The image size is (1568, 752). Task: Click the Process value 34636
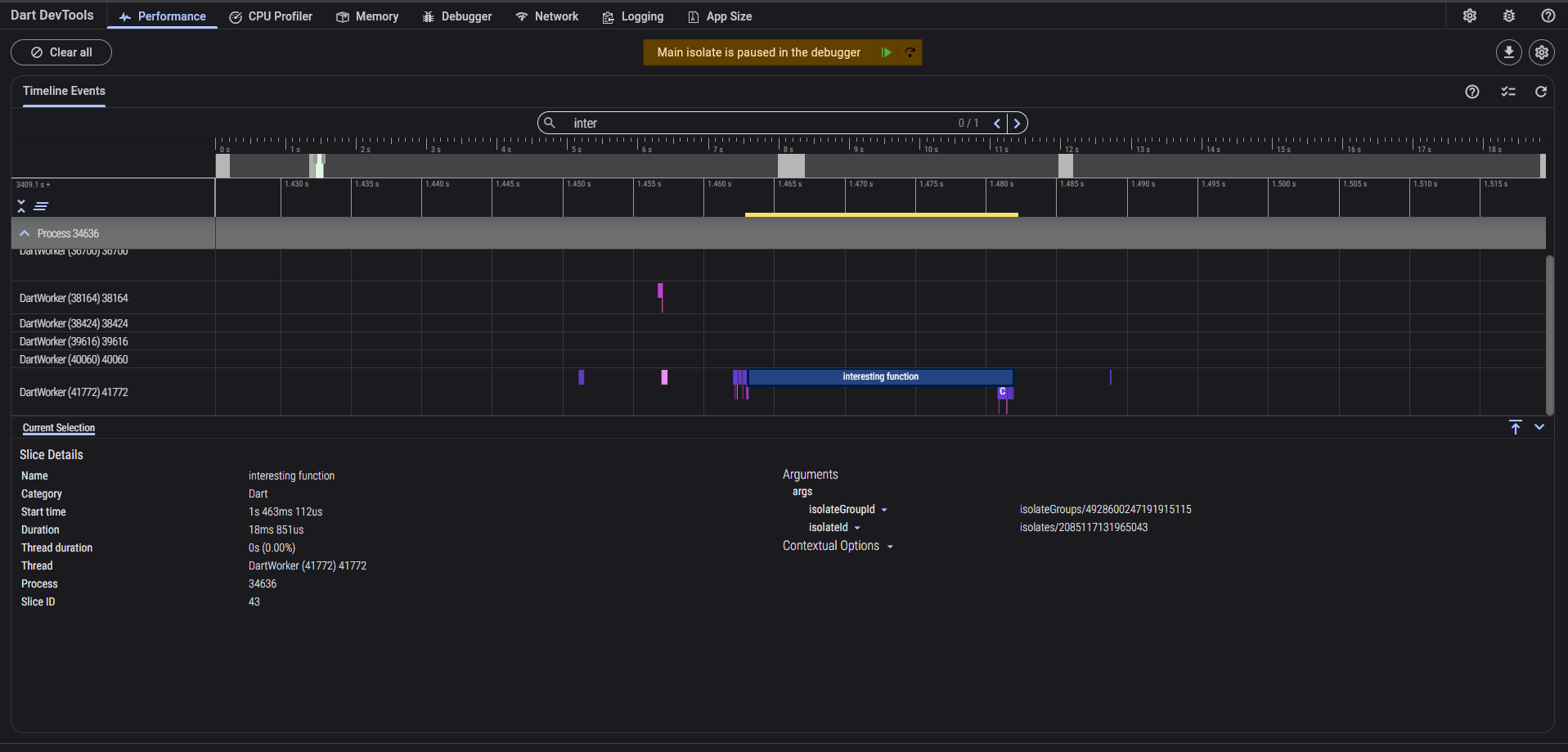[263, 583]
